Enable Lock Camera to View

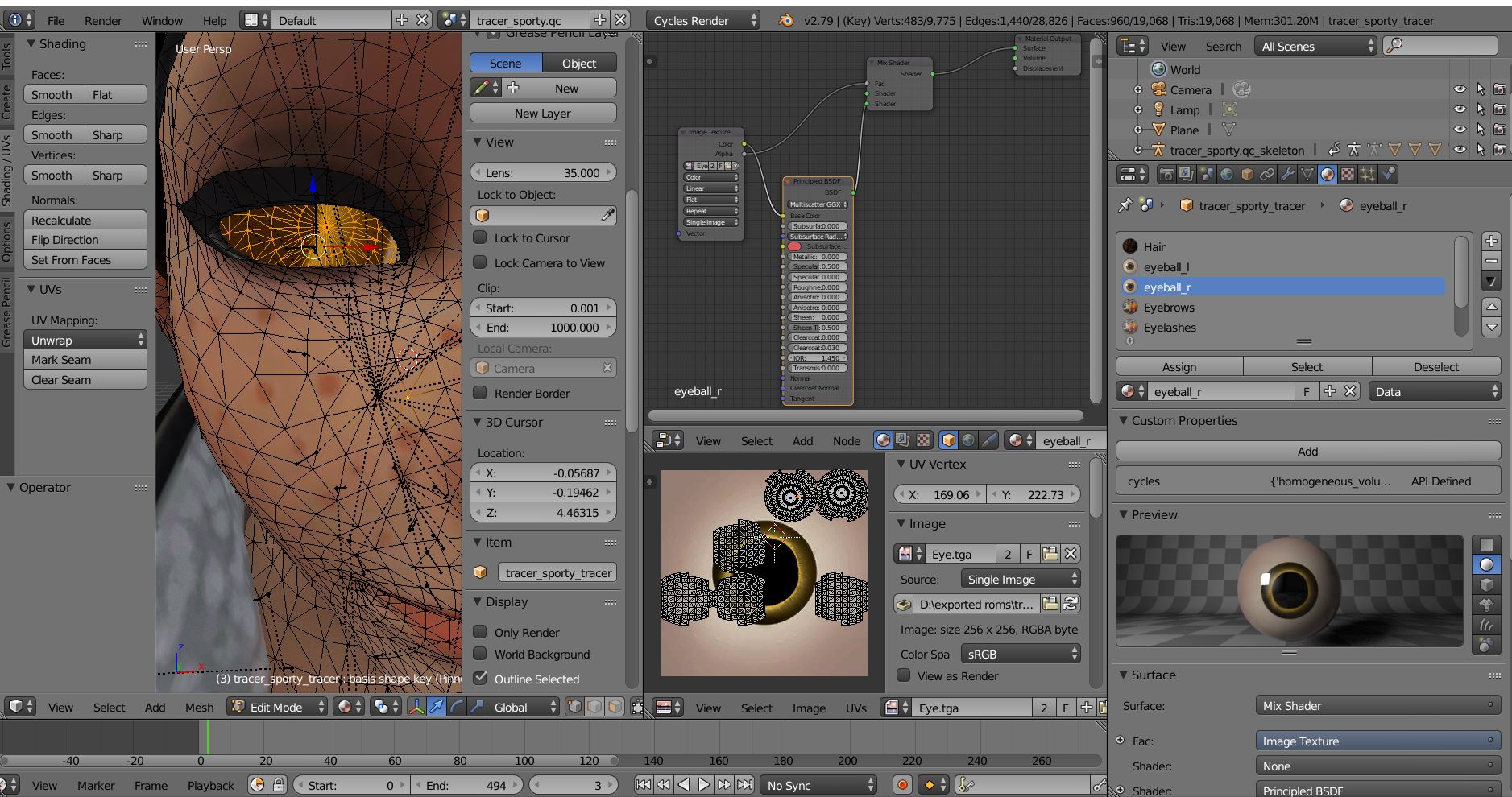tap(480, 262)
